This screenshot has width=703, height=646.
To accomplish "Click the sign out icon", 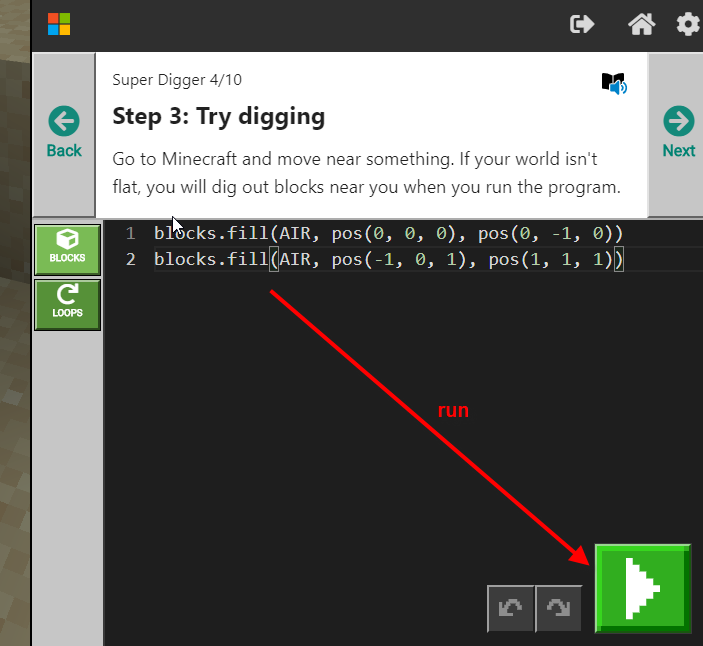I will coord(582,24).
